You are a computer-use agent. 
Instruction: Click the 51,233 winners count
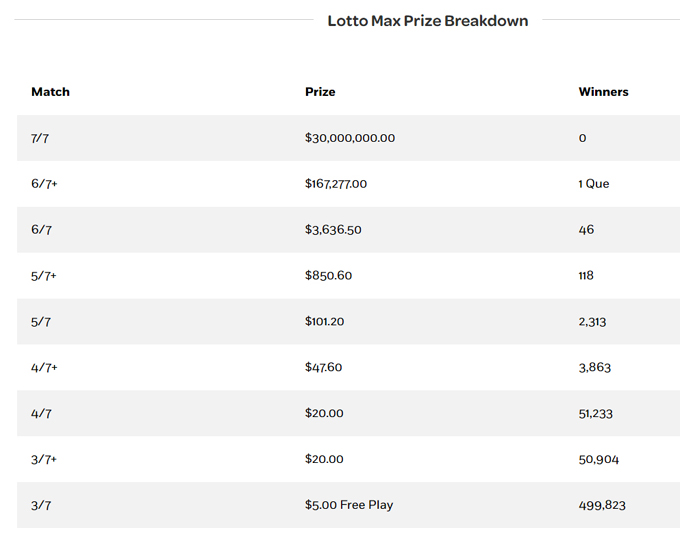[595, 414]
